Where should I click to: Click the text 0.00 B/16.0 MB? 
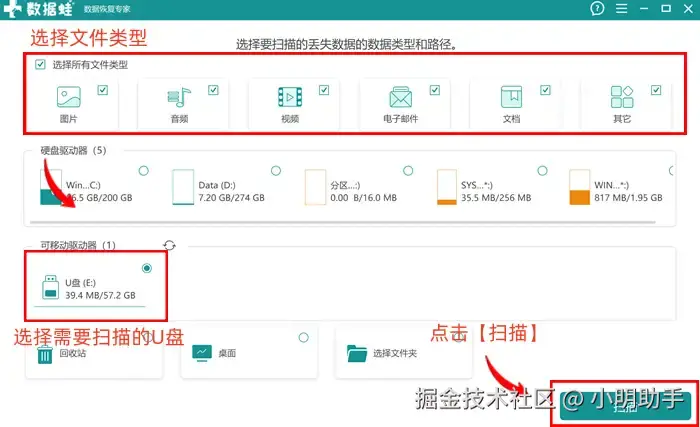363,197
